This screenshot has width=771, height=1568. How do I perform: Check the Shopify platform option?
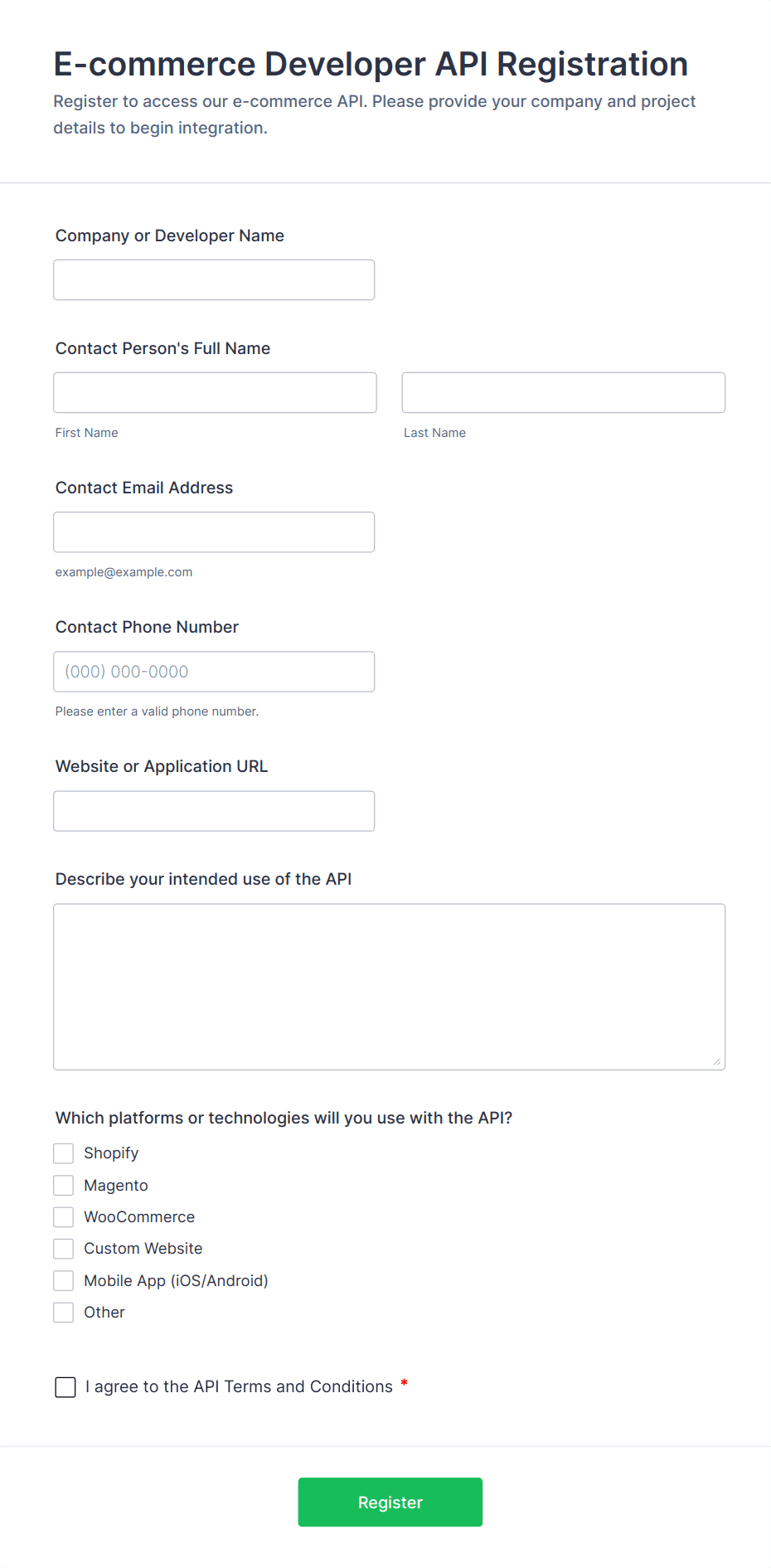pos(64,1153)
